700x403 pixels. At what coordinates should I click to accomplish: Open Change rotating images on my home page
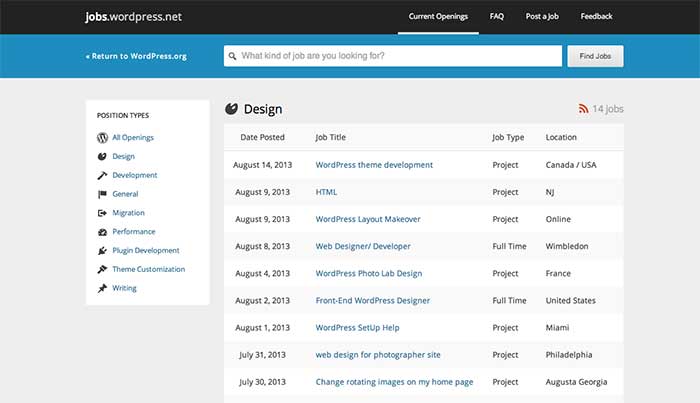(x=394, y=382)
